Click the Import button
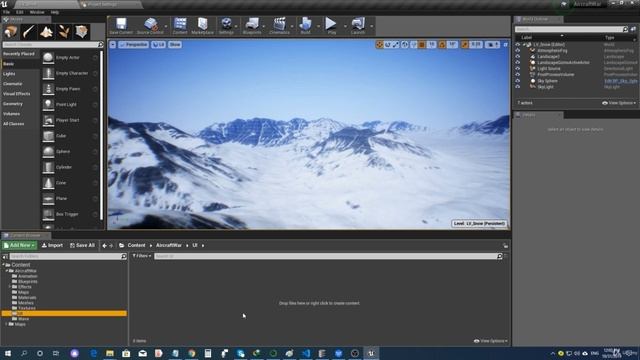Image resolution: width=640 pixels, height=360 pixels. 52,245
